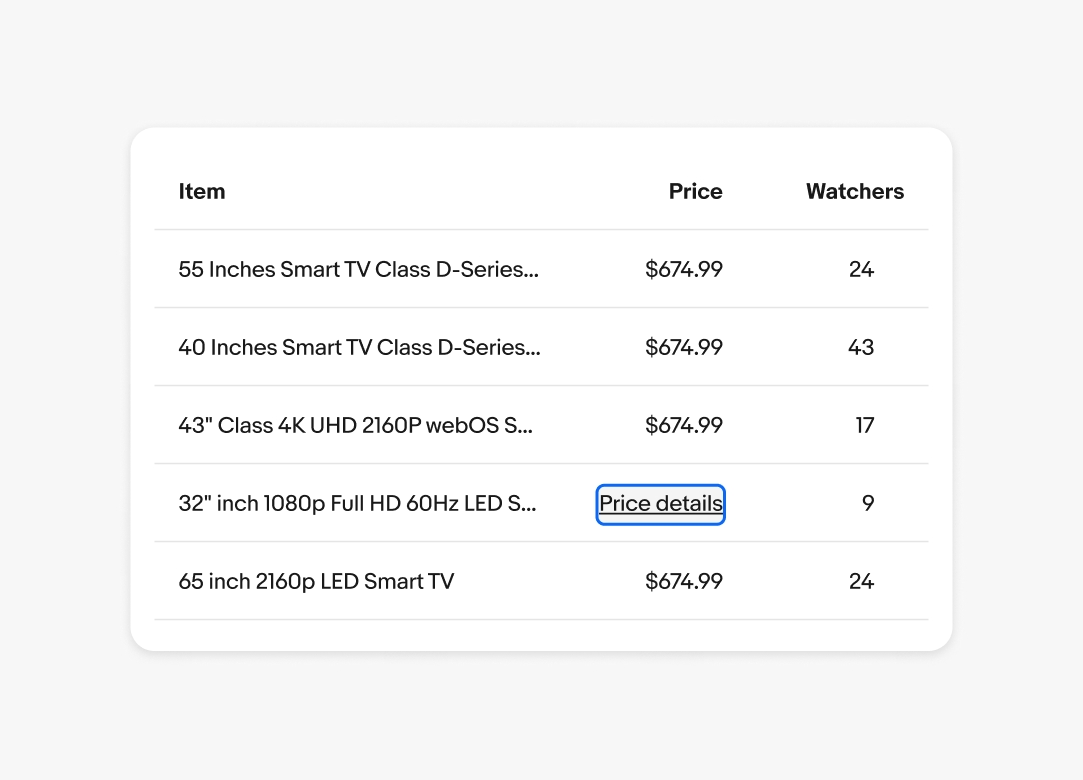Click the 43 watchers value

click(x=863, y=347)
